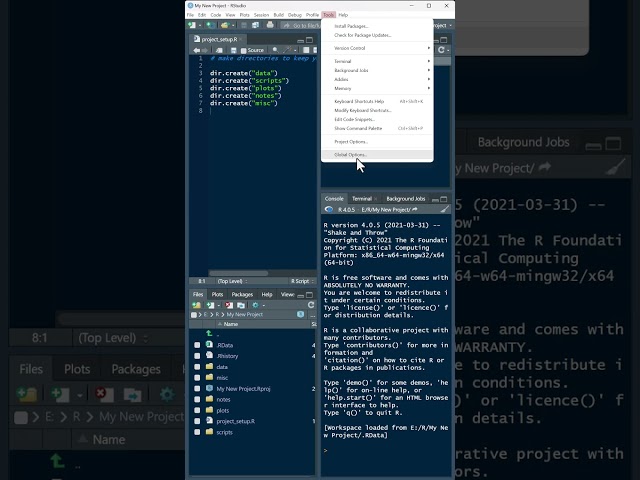Click the Show in new window editor icon
Image resolution: width=640 pixels, height=480 pixels.
click(x=219, y=50)
